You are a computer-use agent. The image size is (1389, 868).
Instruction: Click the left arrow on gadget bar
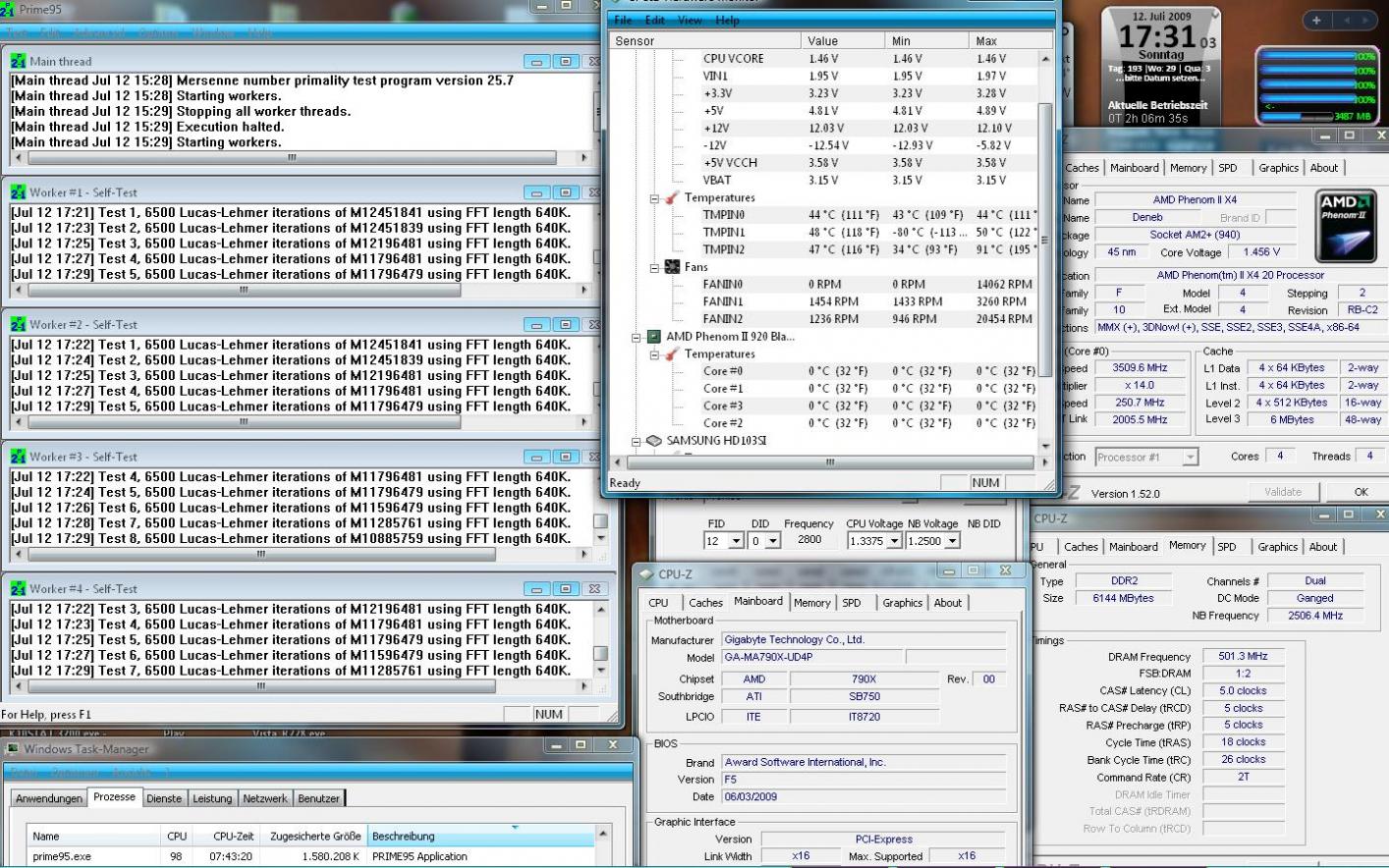[x=1346, y=20]
